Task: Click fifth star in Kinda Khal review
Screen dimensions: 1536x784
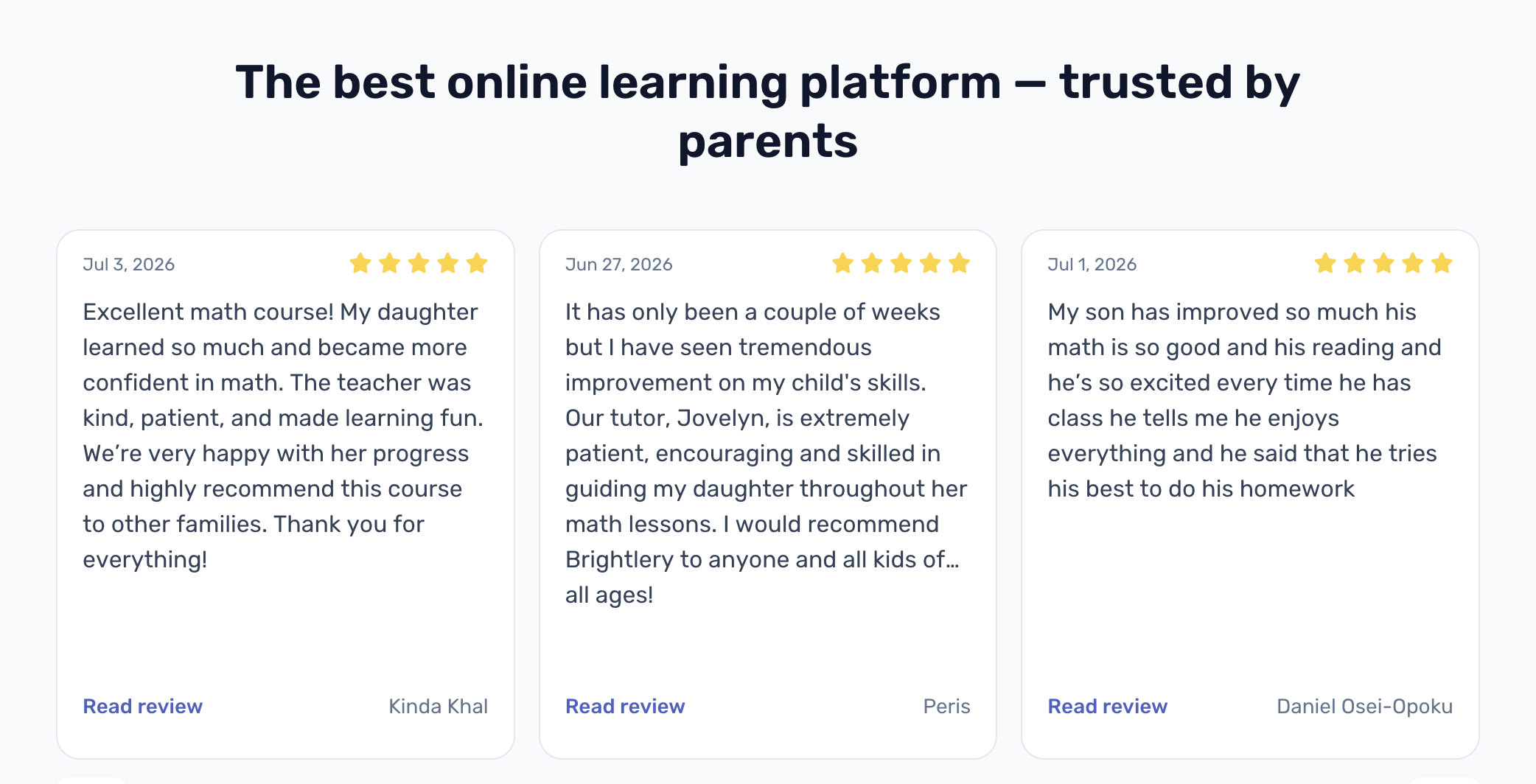Action: click(x=477, y=263)
